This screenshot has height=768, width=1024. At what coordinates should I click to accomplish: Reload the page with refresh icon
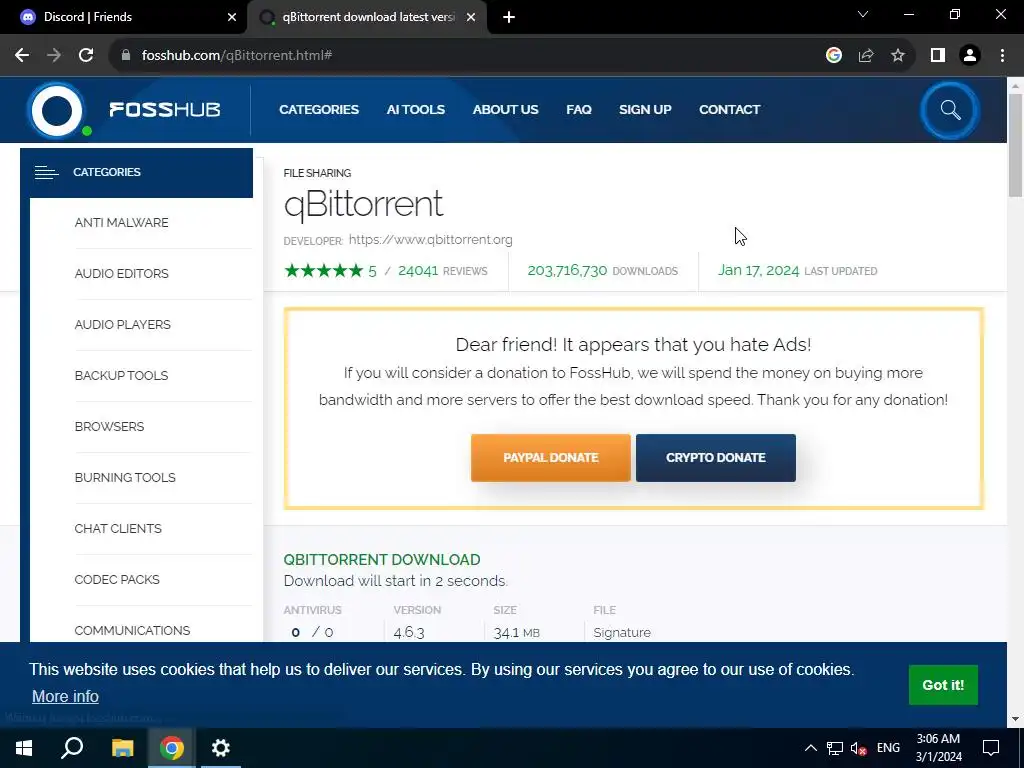click(86, 56)
